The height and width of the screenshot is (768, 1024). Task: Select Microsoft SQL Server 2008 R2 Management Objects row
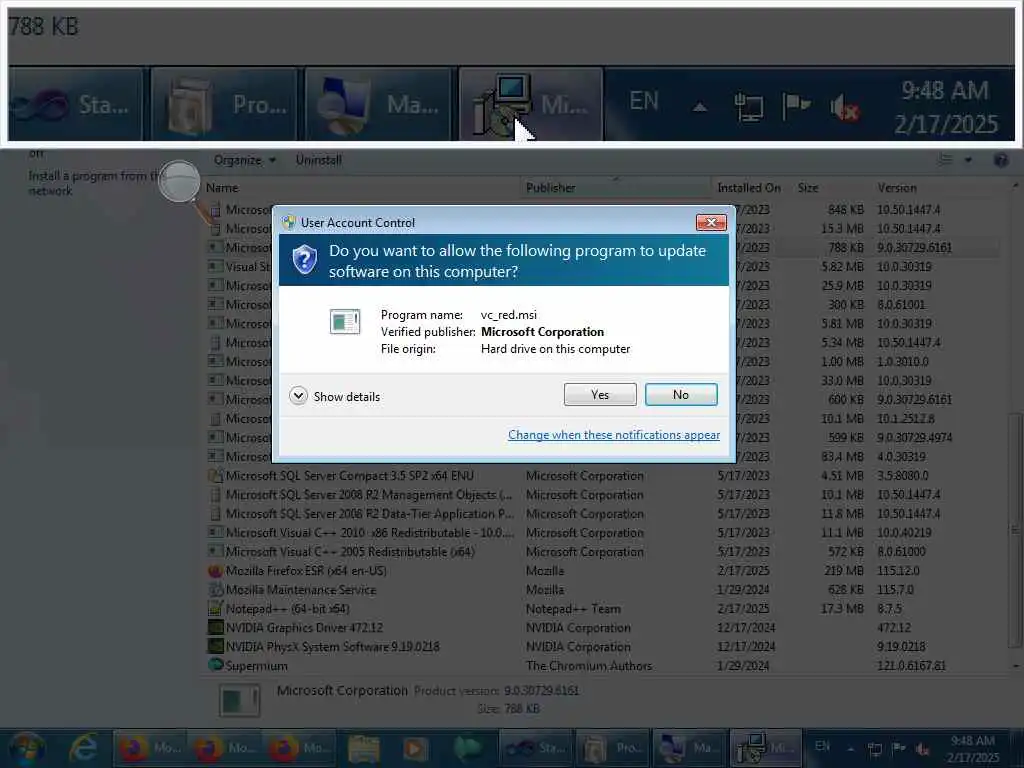[601, 495]
